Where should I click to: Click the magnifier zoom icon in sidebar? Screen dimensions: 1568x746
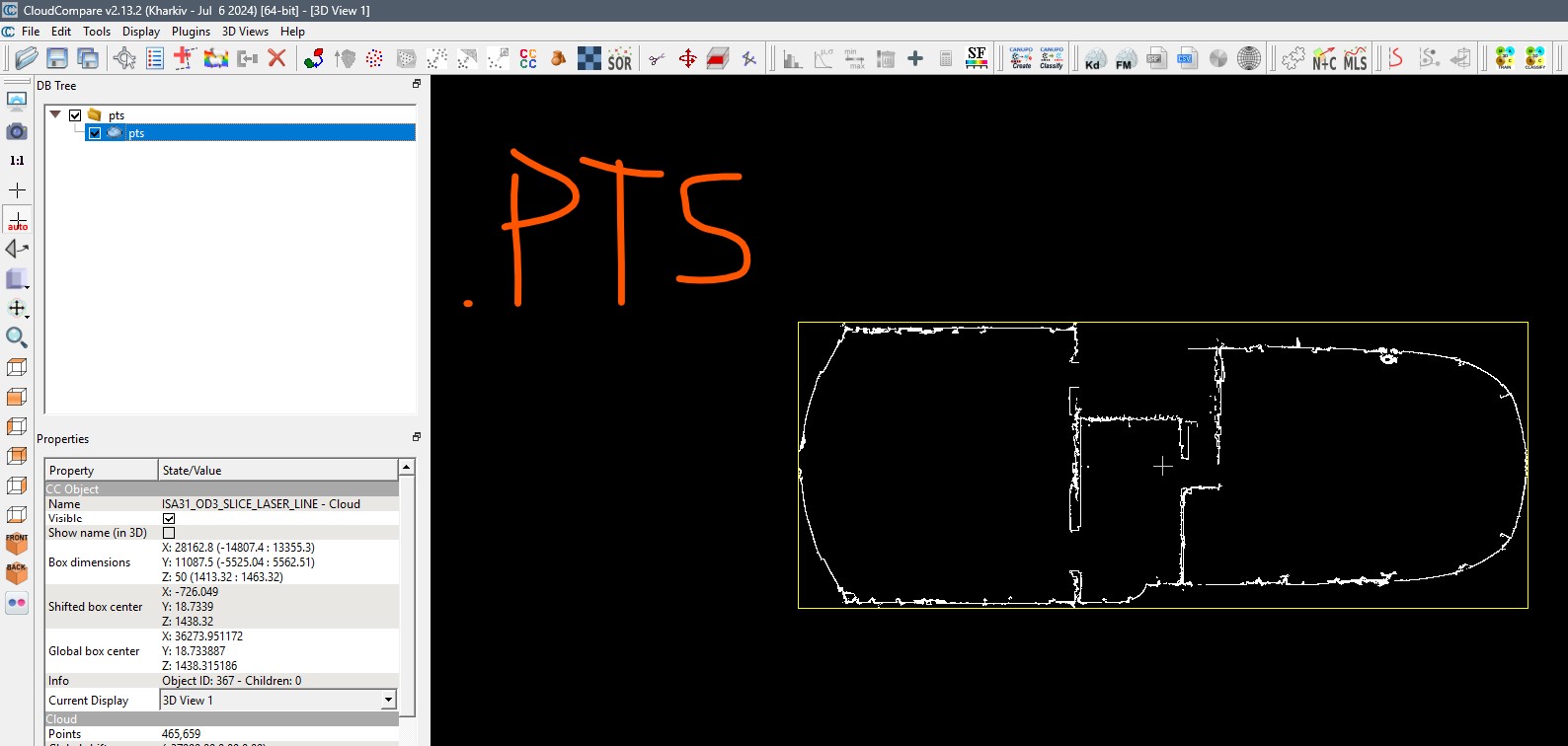[17, 337]
